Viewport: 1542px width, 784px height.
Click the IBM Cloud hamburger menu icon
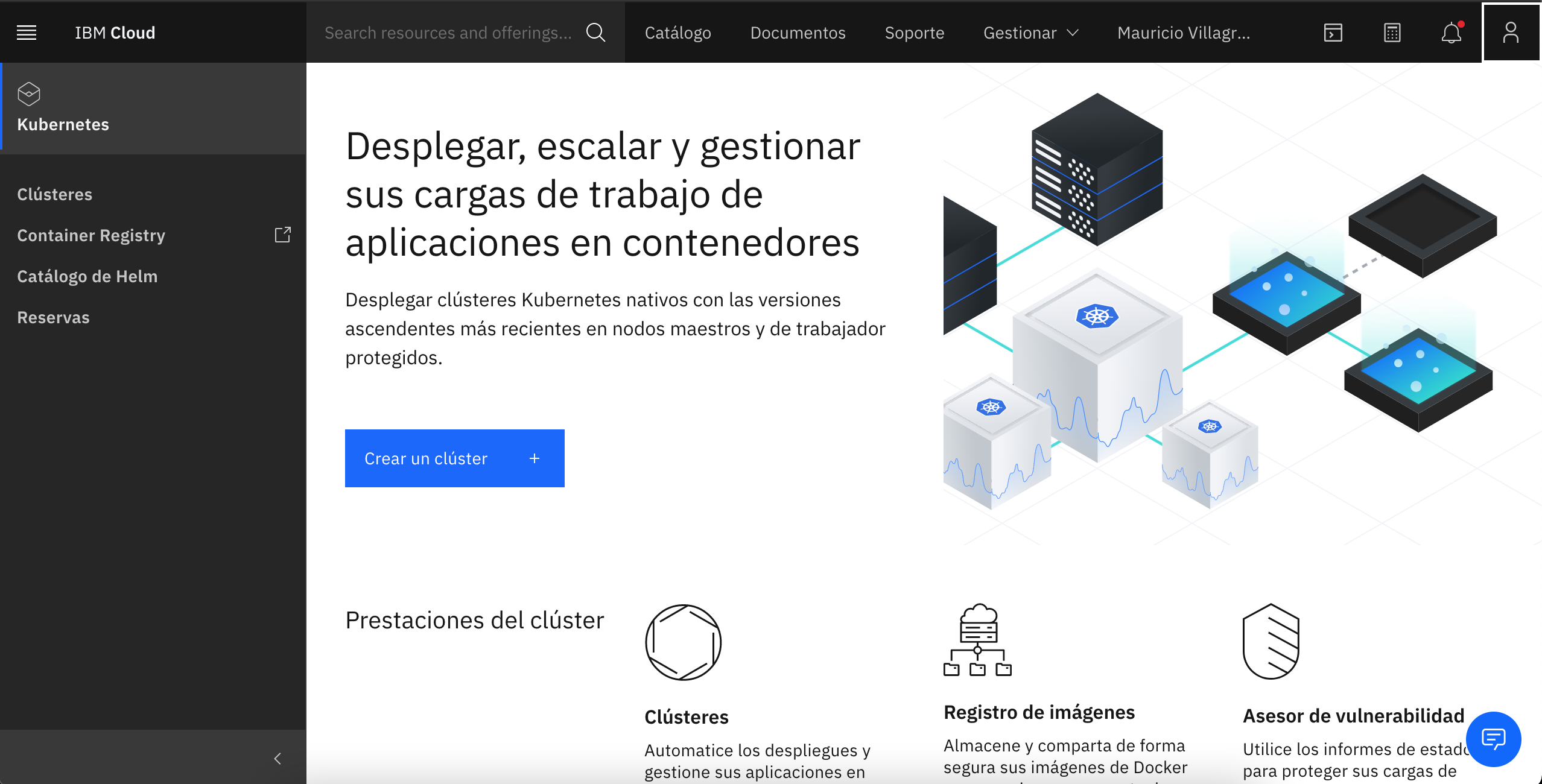click(x=26, y=32)
